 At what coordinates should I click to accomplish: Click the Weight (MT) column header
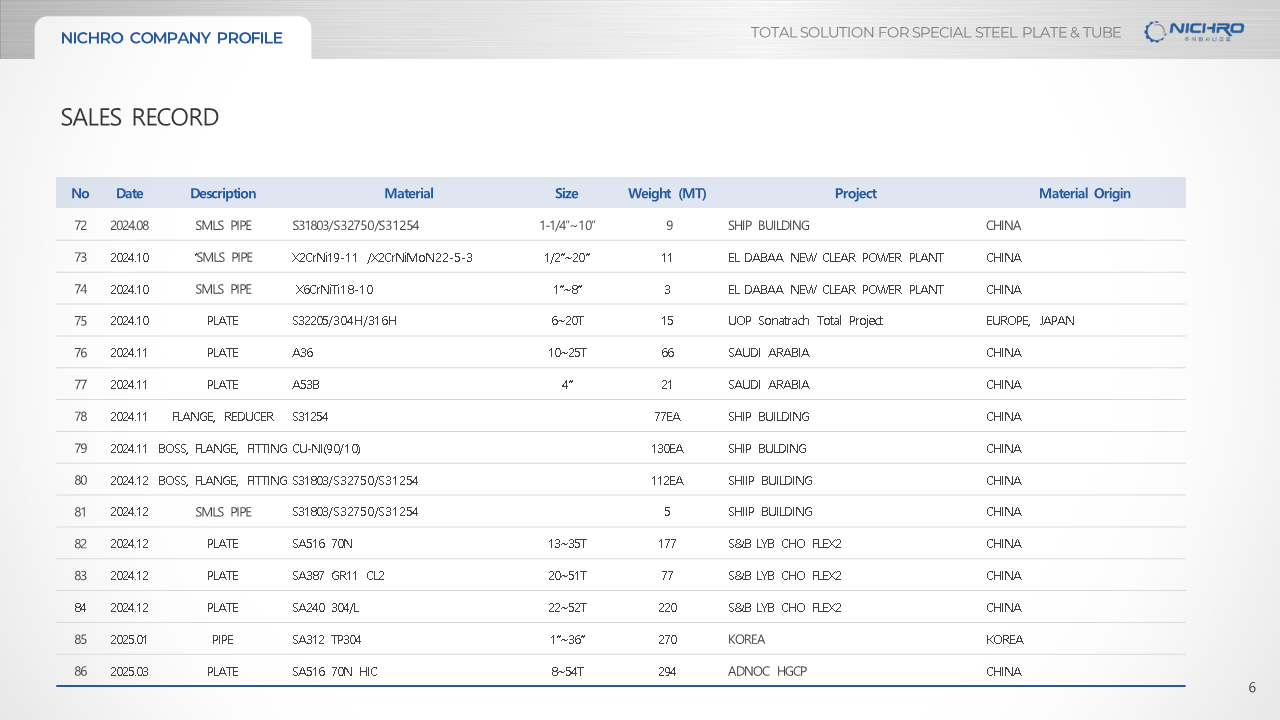point(666,193)
